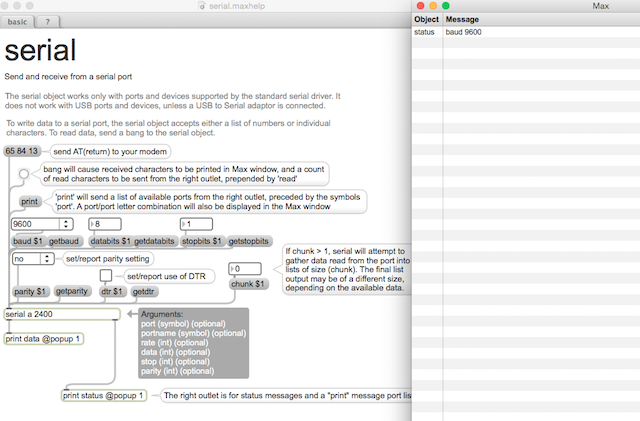Click the dtr $1 message

click(112, 292)
